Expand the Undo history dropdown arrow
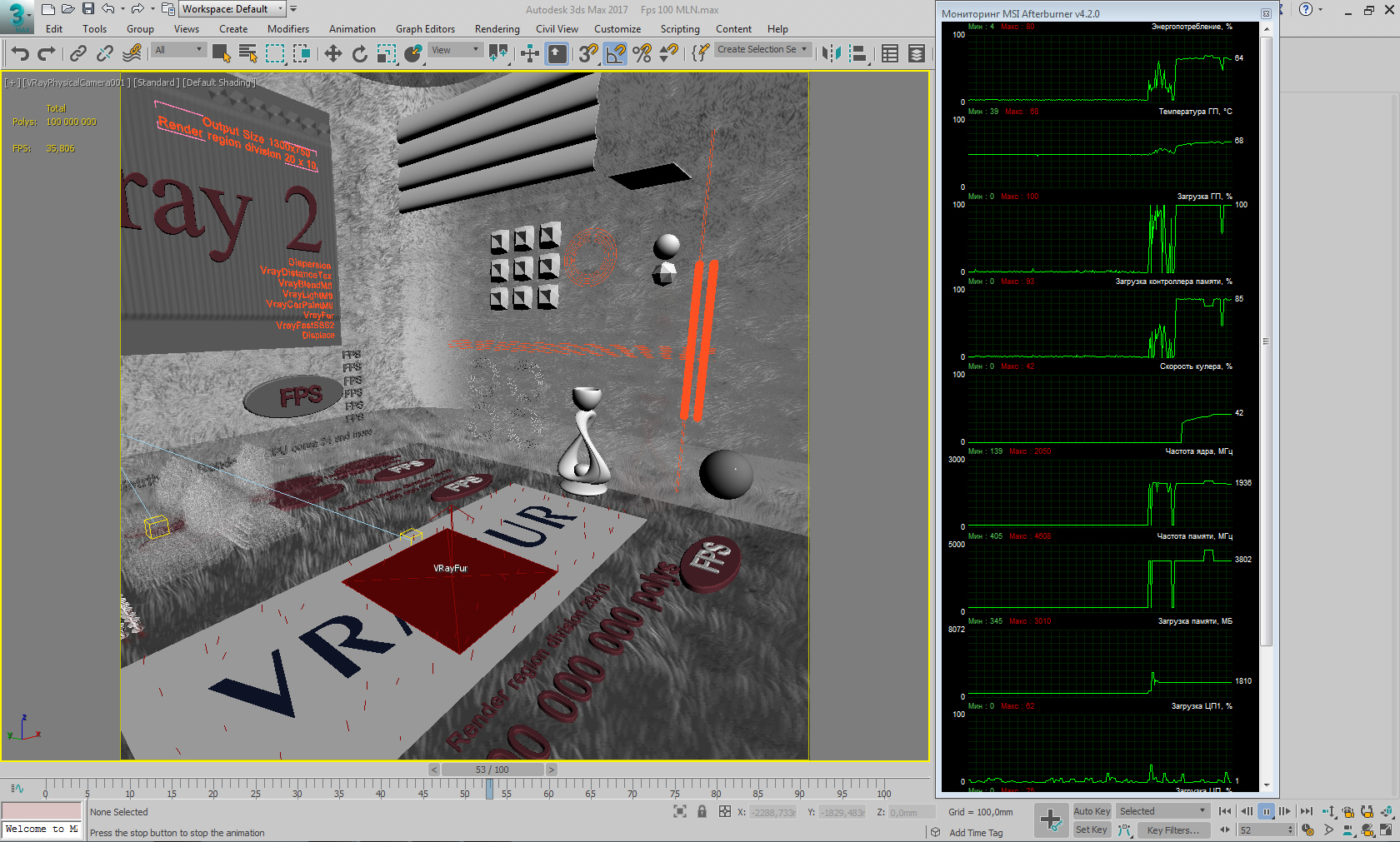The image size is (1400, 842). [122, 9]
